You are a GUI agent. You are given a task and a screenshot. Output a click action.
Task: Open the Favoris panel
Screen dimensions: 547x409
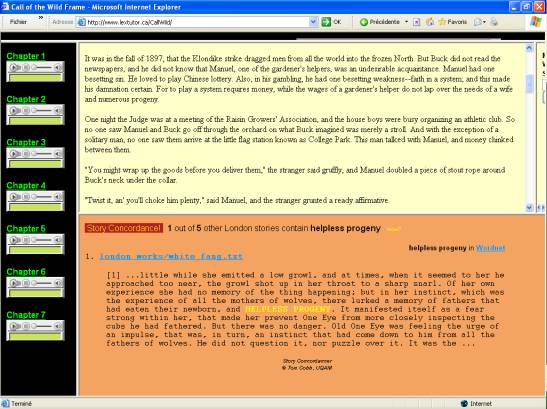pyautogui.click(x=452, y=22)
